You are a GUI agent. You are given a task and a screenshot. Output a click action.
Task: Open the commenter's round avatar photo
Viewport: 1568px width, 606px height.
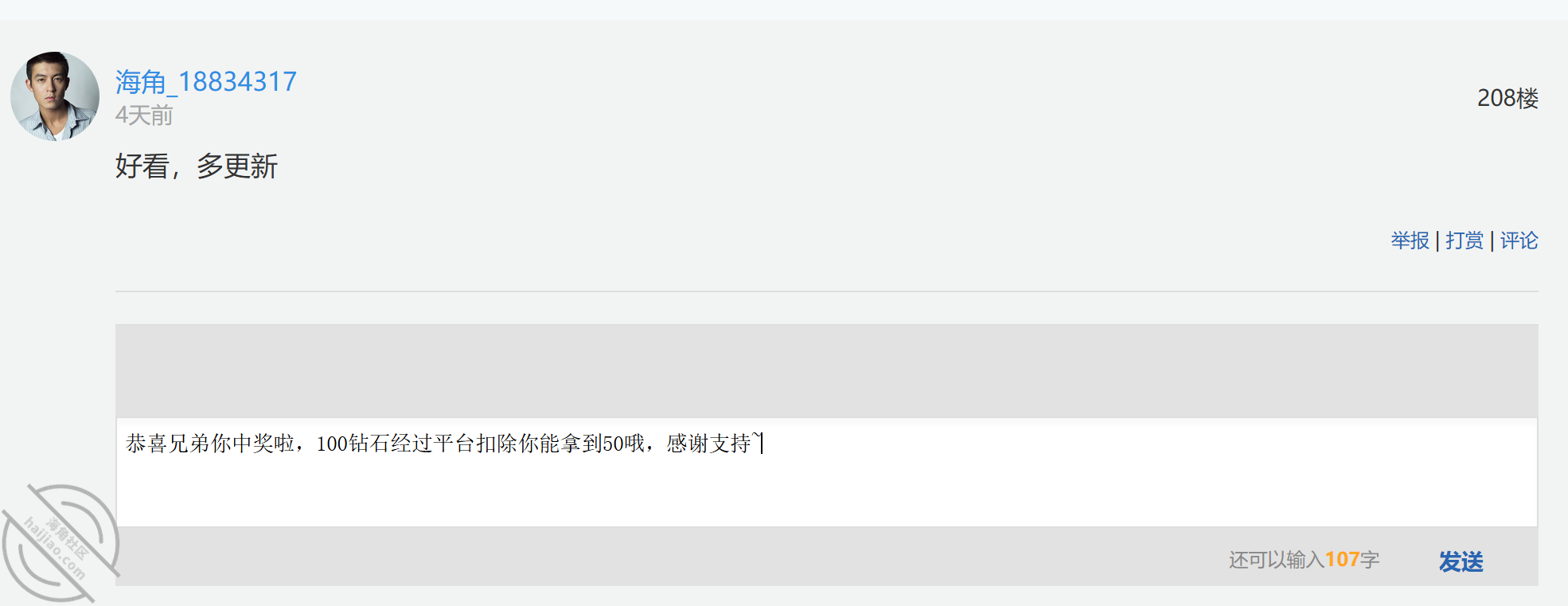click(55, 96)
